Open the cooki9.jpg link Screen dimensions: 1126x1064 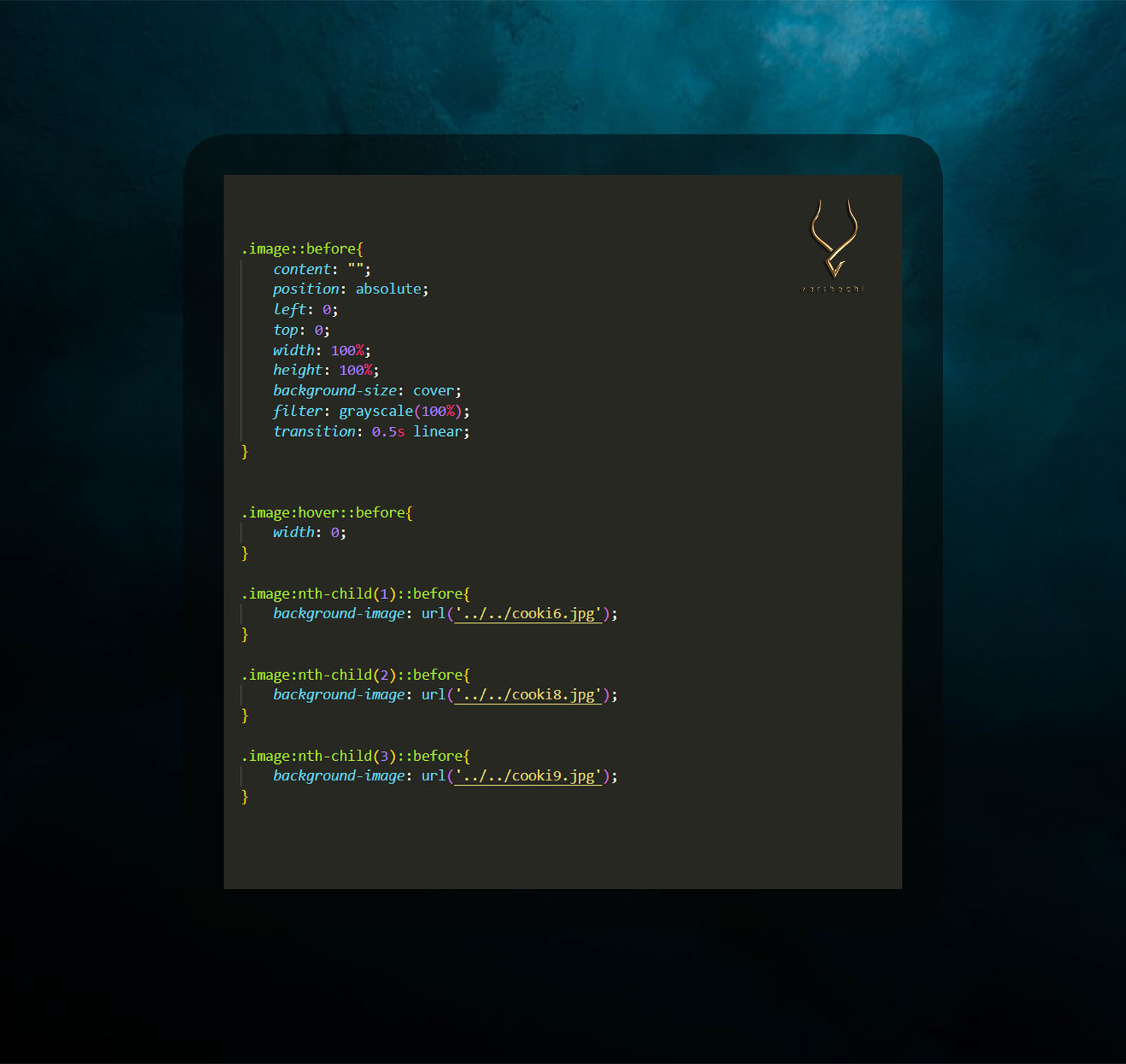pyautogui.click(x=527, y=775)
